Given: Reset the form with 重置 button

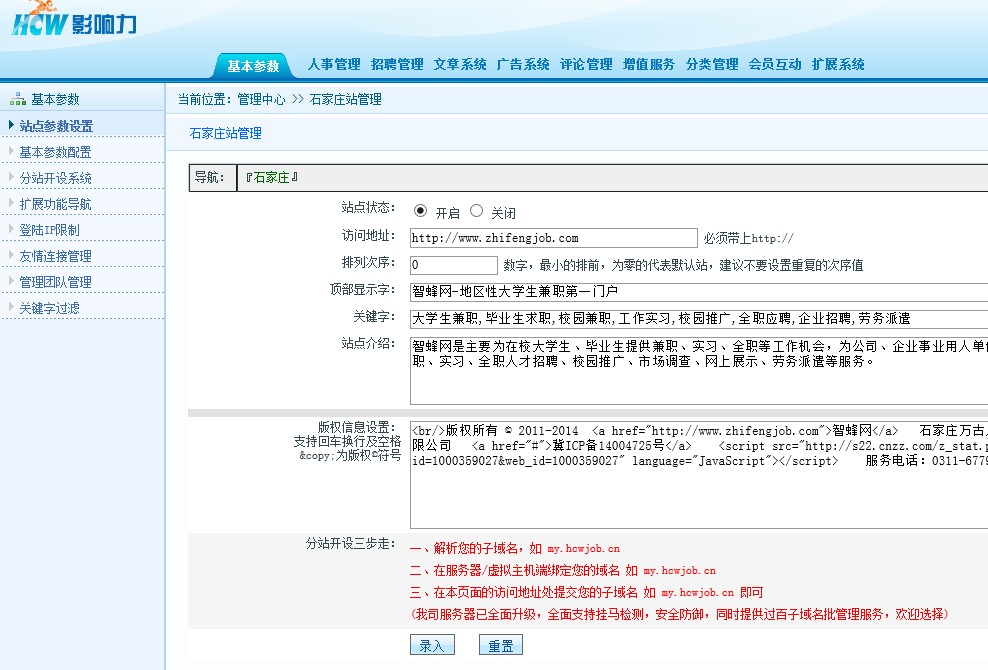Looking at the screenshot, I should (501, 645).
